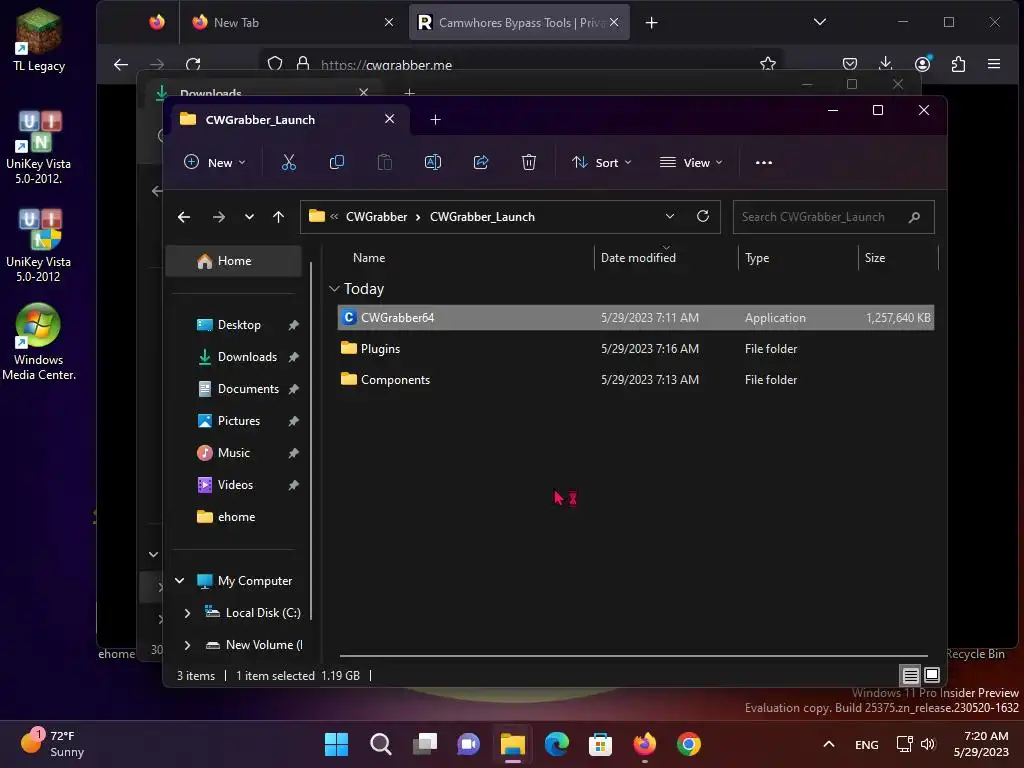
Task: Expand the New Volume tree node
Action: click(x=187, y=645)
